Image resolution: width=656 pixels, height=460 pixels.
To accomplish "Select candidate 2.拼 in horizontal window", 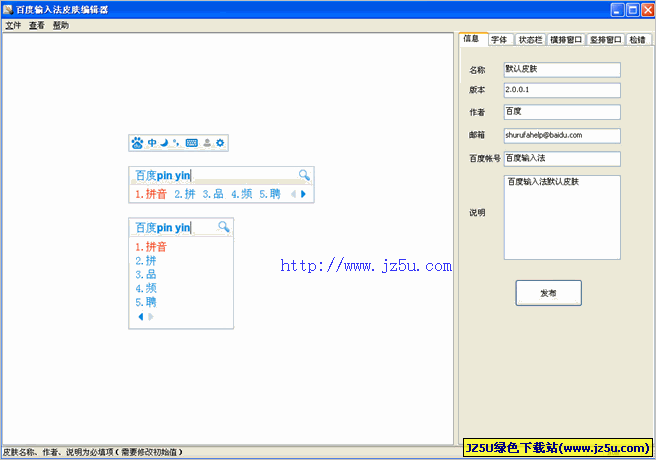I will (x=185, y=194).
